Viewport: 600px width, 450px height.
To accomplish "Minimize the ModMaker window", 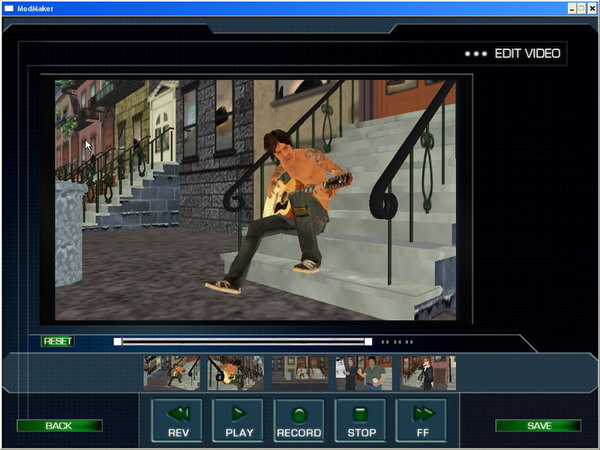I will [x=572, y=8].
